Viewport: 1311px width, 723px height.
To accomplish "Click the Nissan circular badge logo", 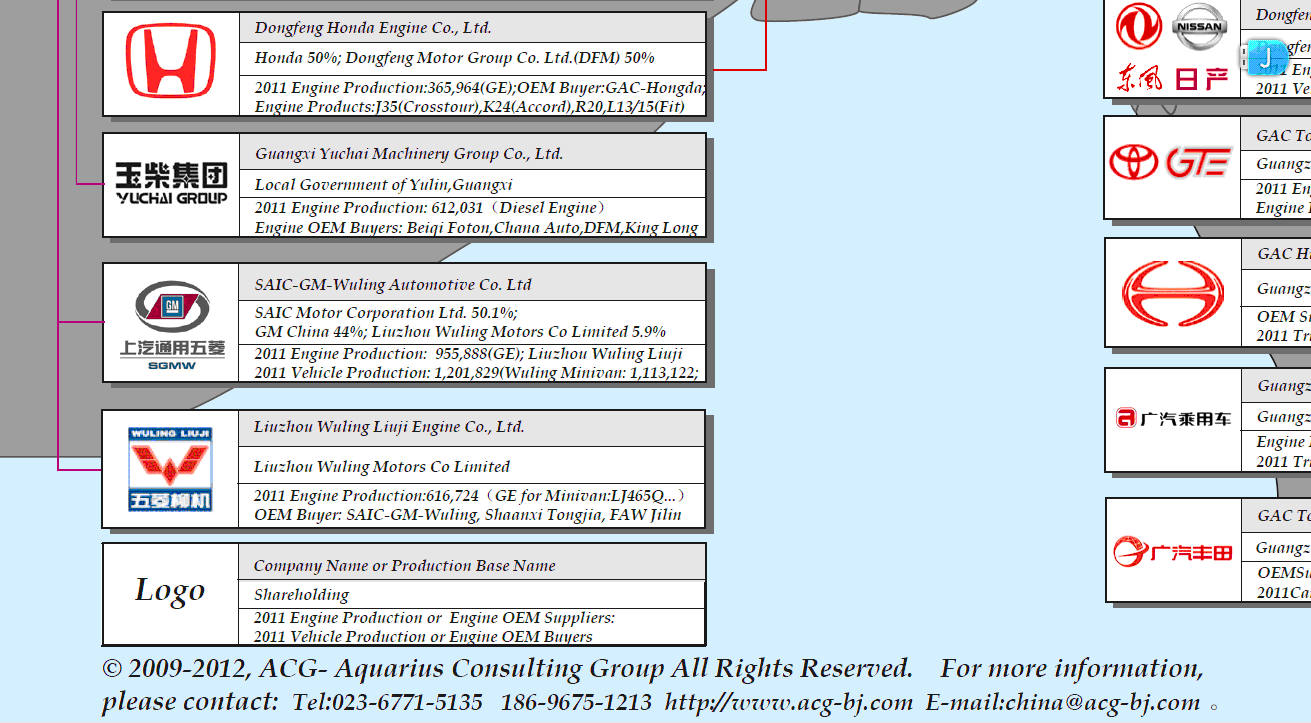I will (1199, 27).
